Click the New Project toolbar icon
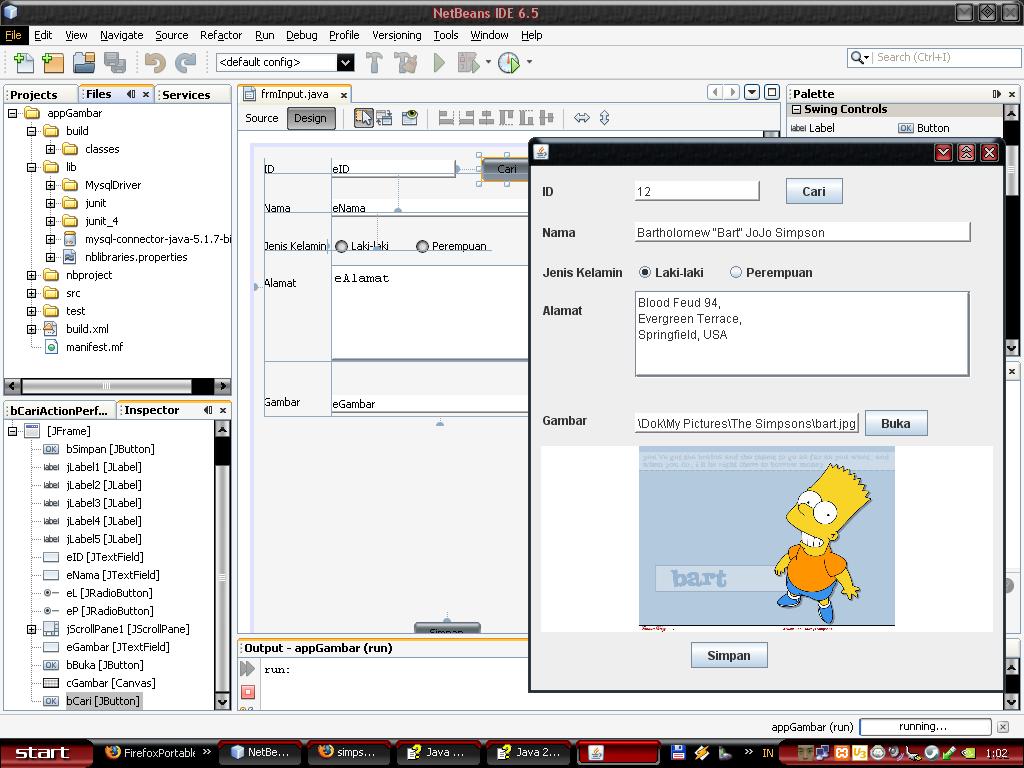This screenshot has width=1024, height=768. pos(53,62)
